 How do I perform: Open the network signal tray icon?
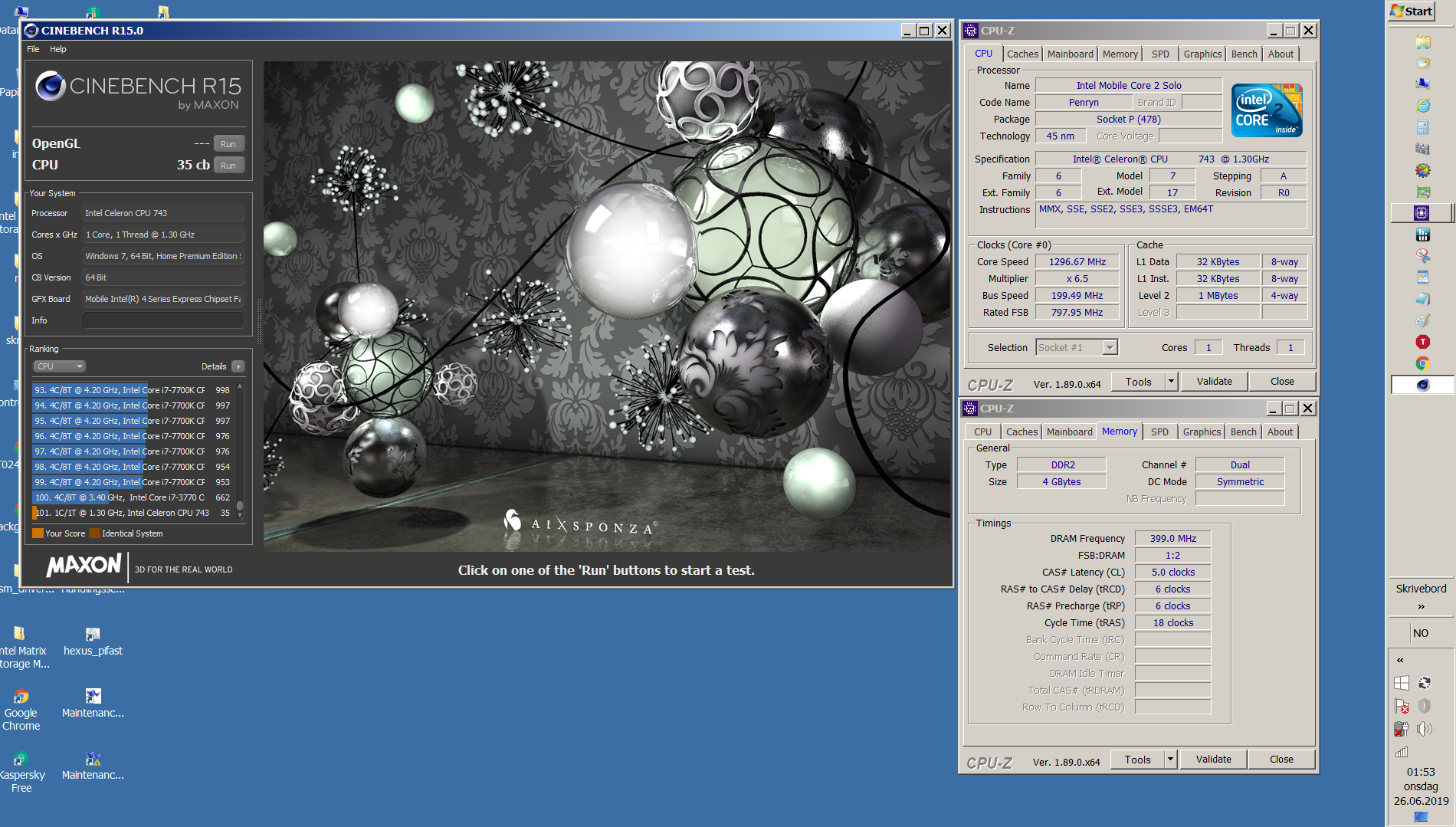click(x=1402, y=752)
